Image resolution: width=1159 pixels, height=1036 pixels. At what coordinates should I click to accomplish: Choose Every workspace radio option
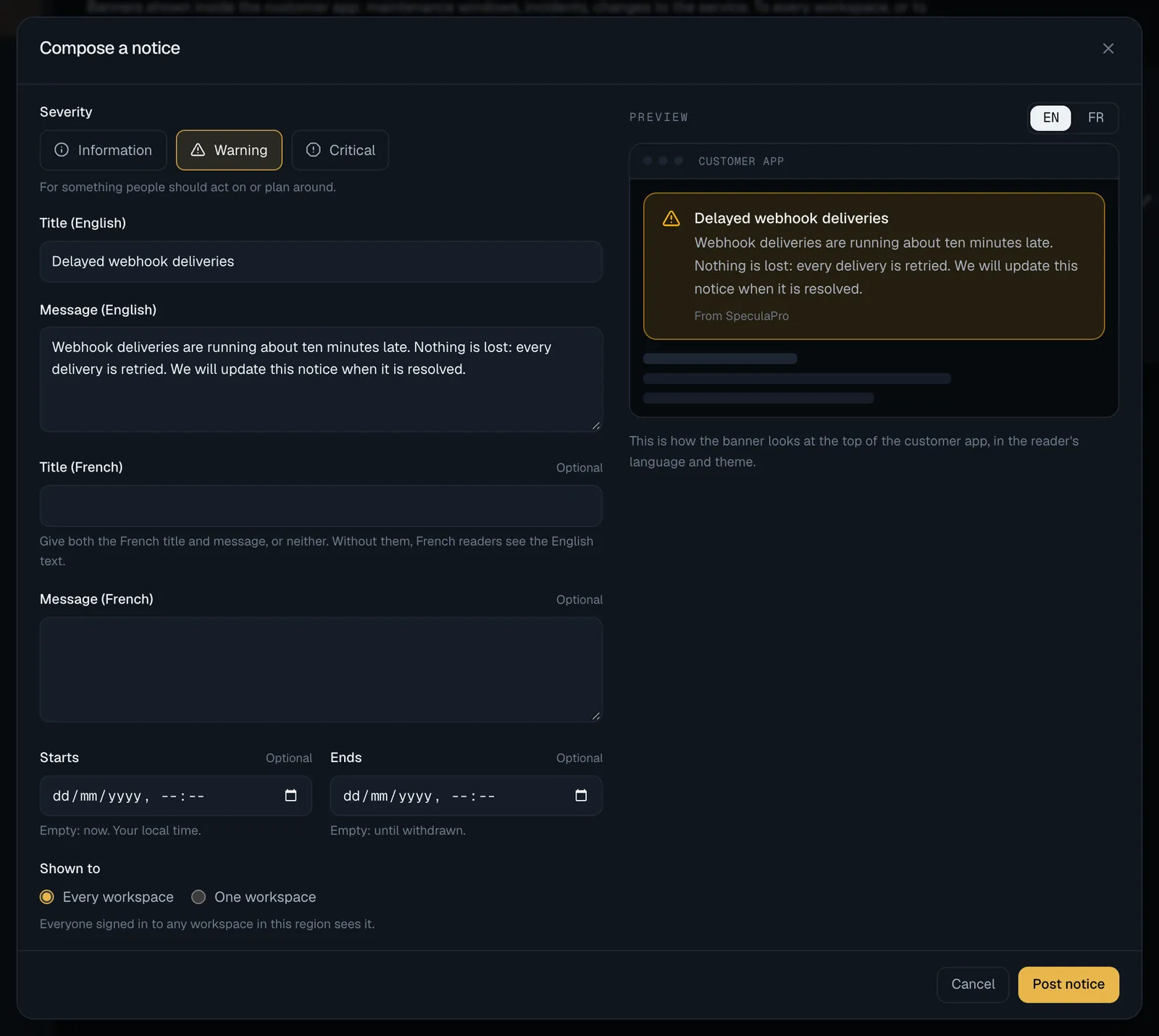tap(47, 897)
